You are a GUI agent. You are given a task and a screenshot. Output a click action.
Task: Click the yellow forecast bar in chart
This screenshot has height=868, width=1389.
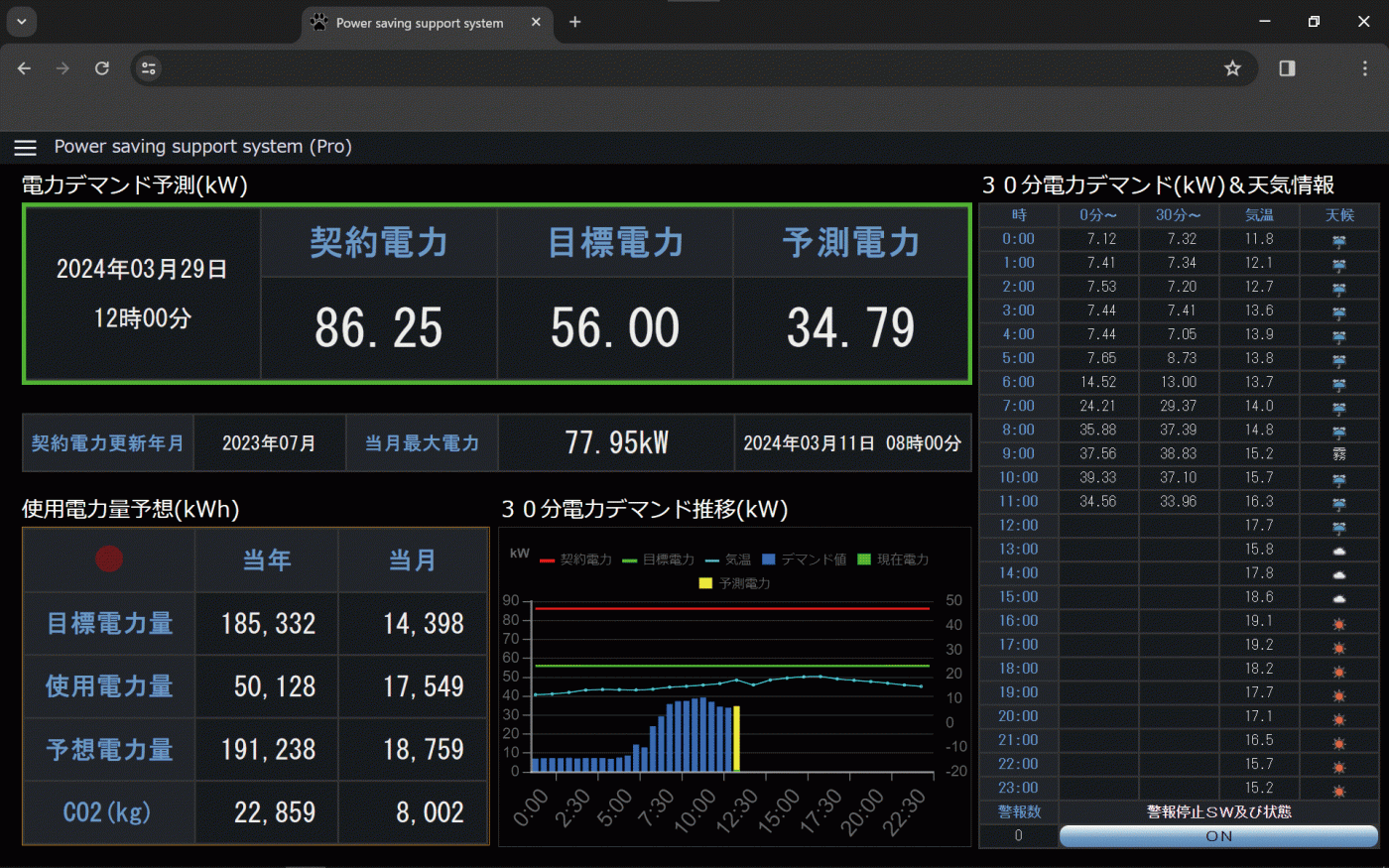(x=736, y=739)
